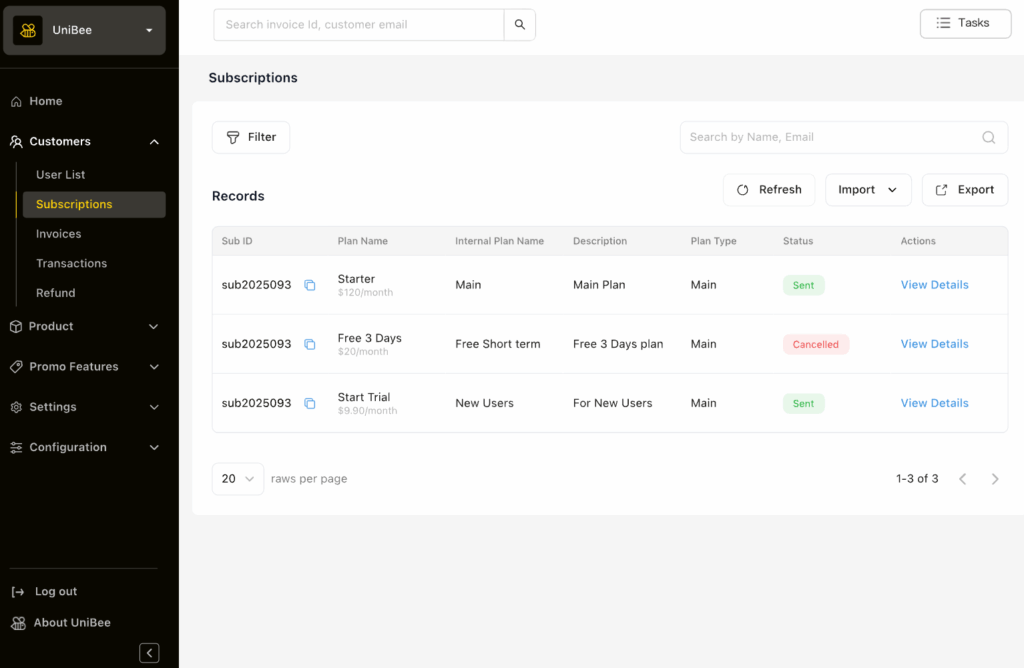Screen dimensions: 1024x668
Task: Copy the Starter subscription ID
Action: click(x=310, y=285)
